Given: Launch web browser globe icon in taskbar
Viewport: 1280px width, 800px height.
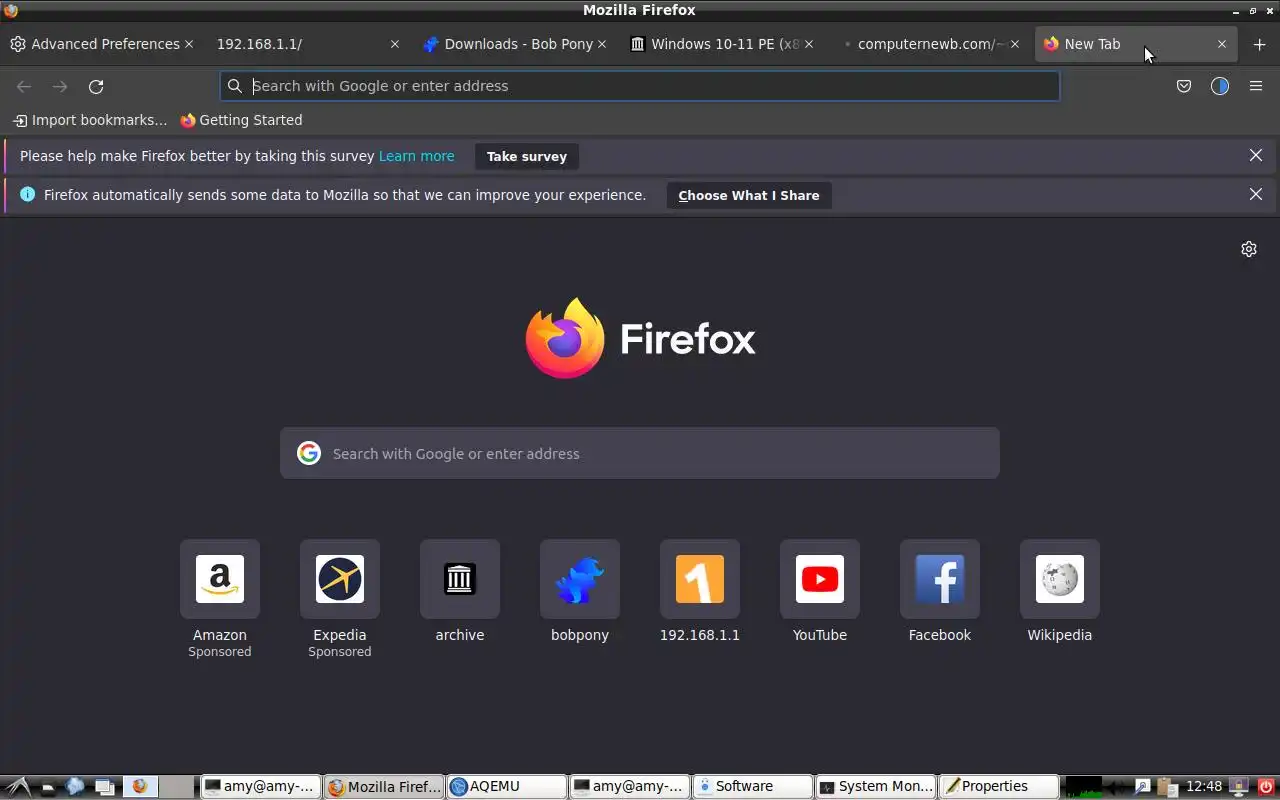Looking at the screenshot, I should 75,787.
